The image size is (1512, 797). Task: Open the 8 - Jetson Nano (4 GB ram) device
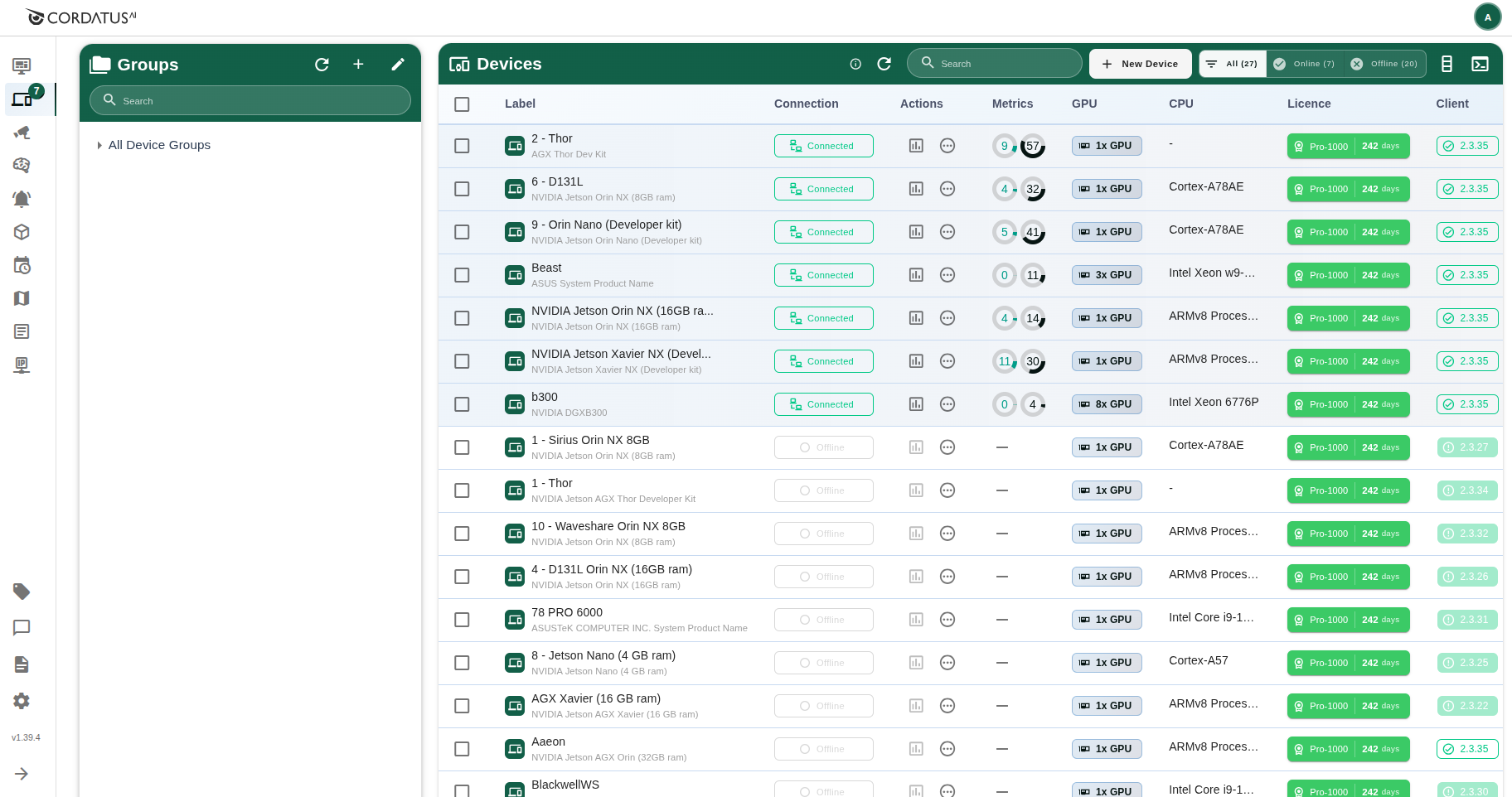603,655
